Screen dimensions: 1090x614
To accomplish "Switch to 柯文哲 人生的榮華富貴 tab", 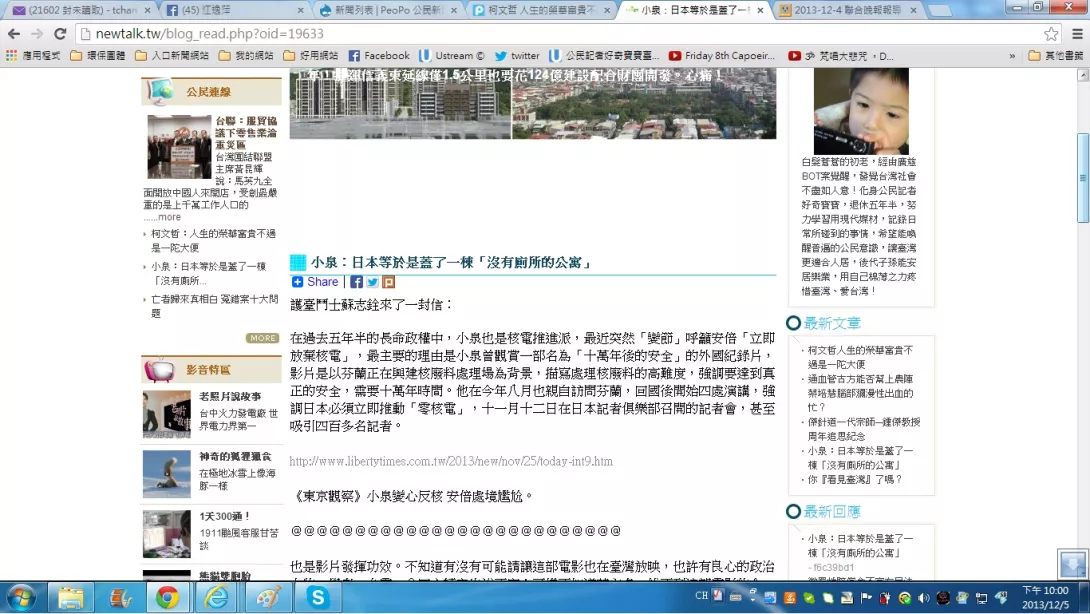I will 540,10.
